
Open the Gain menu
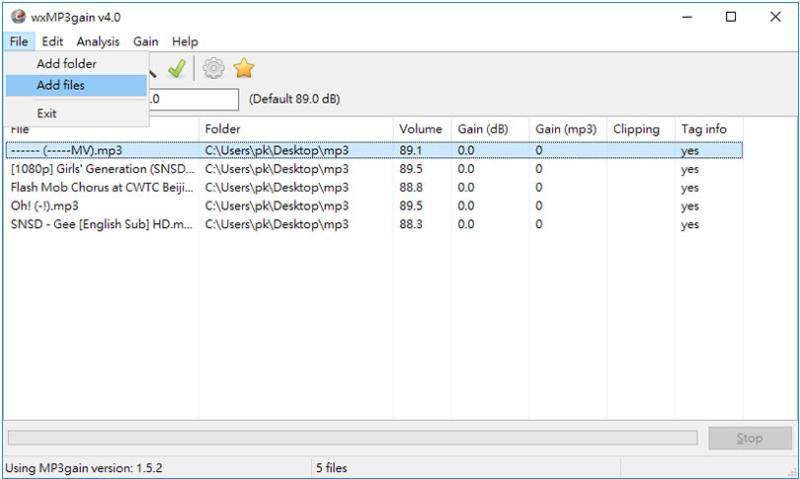pyautogui.click(x=145, y=41)
